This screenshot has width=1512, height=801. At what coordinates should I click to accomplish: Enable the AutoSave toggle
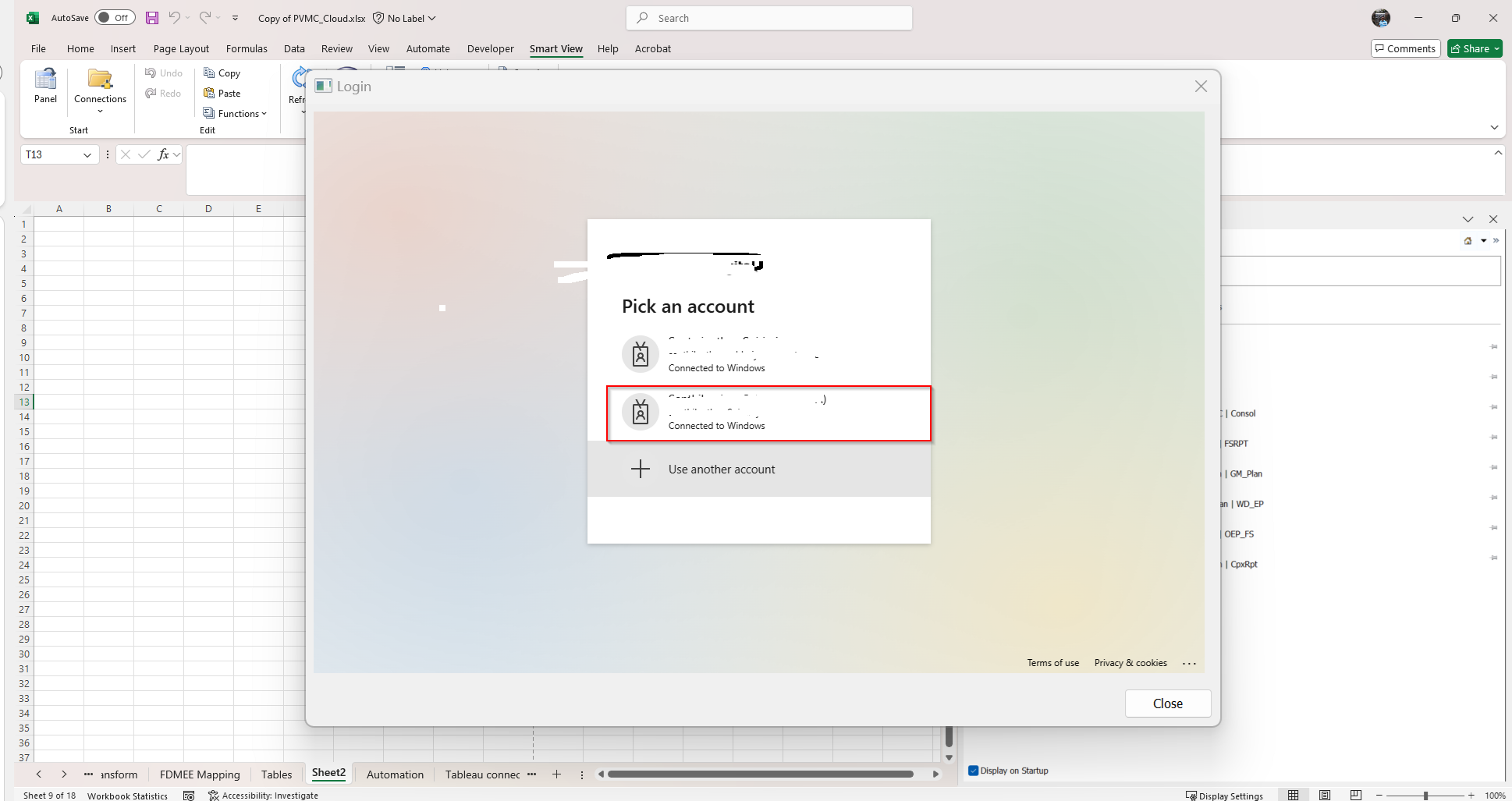pyautogui.click(x=114, y=17)
